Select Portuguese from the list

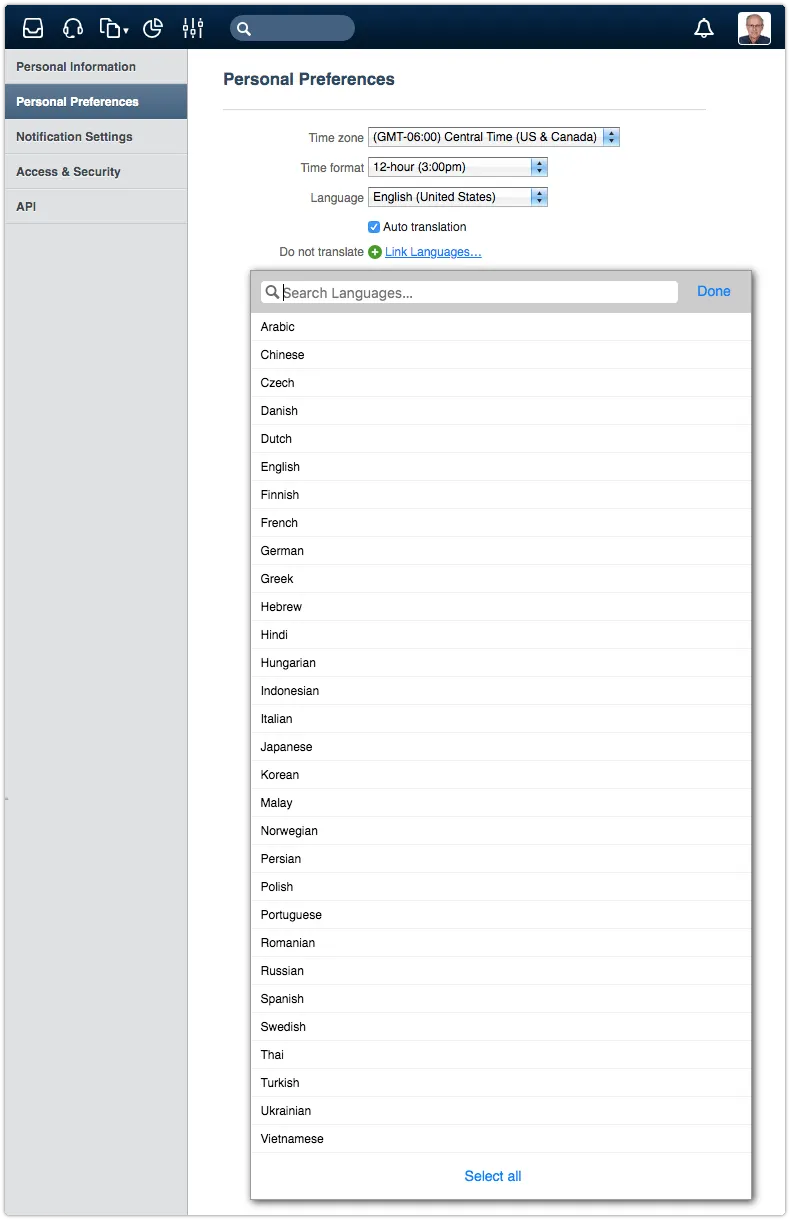pyautogui.click(x=501, y=915)
